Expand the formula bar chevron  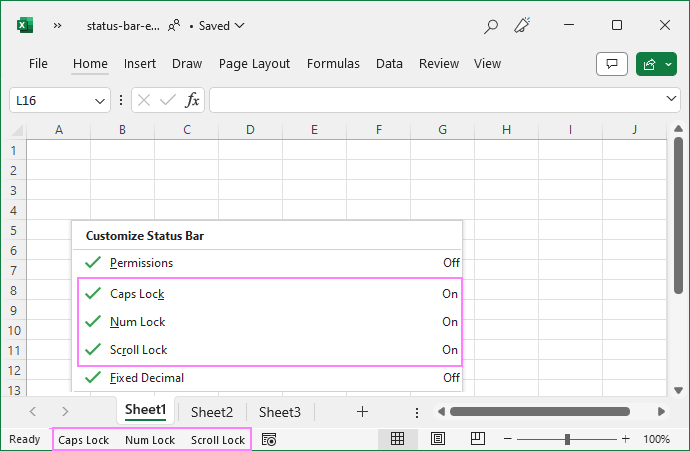(x=672, y=99)
